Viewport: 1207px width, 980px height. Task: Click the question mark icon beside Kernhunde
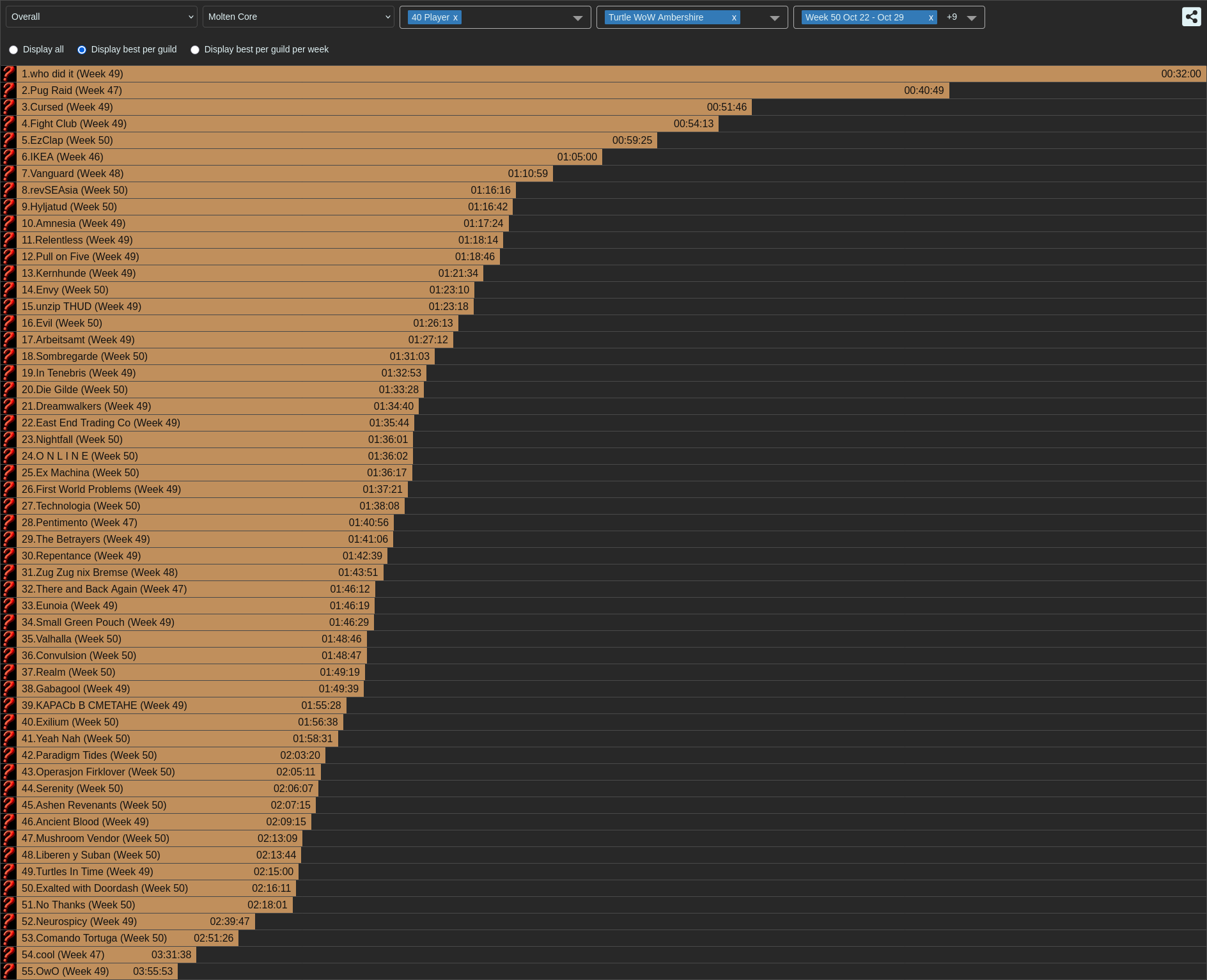(x=8, y=273)
